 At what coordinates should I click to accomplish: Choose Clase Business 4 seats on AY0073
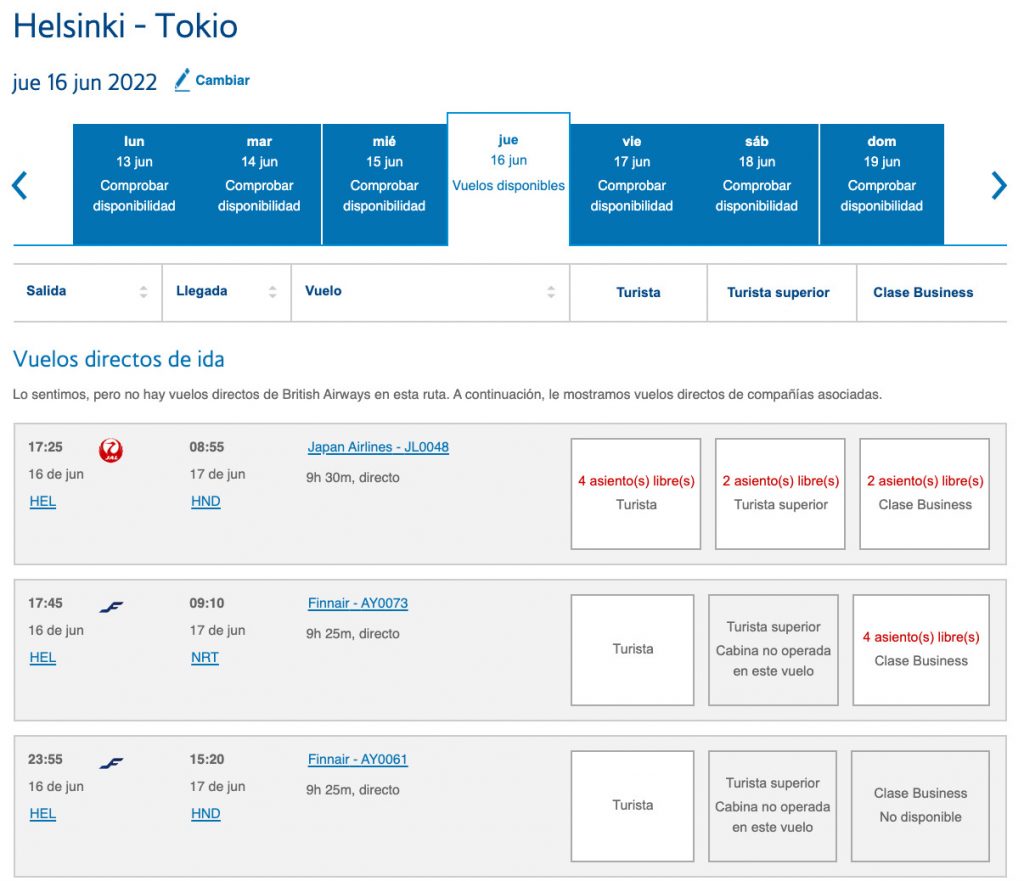pos(921,650)
